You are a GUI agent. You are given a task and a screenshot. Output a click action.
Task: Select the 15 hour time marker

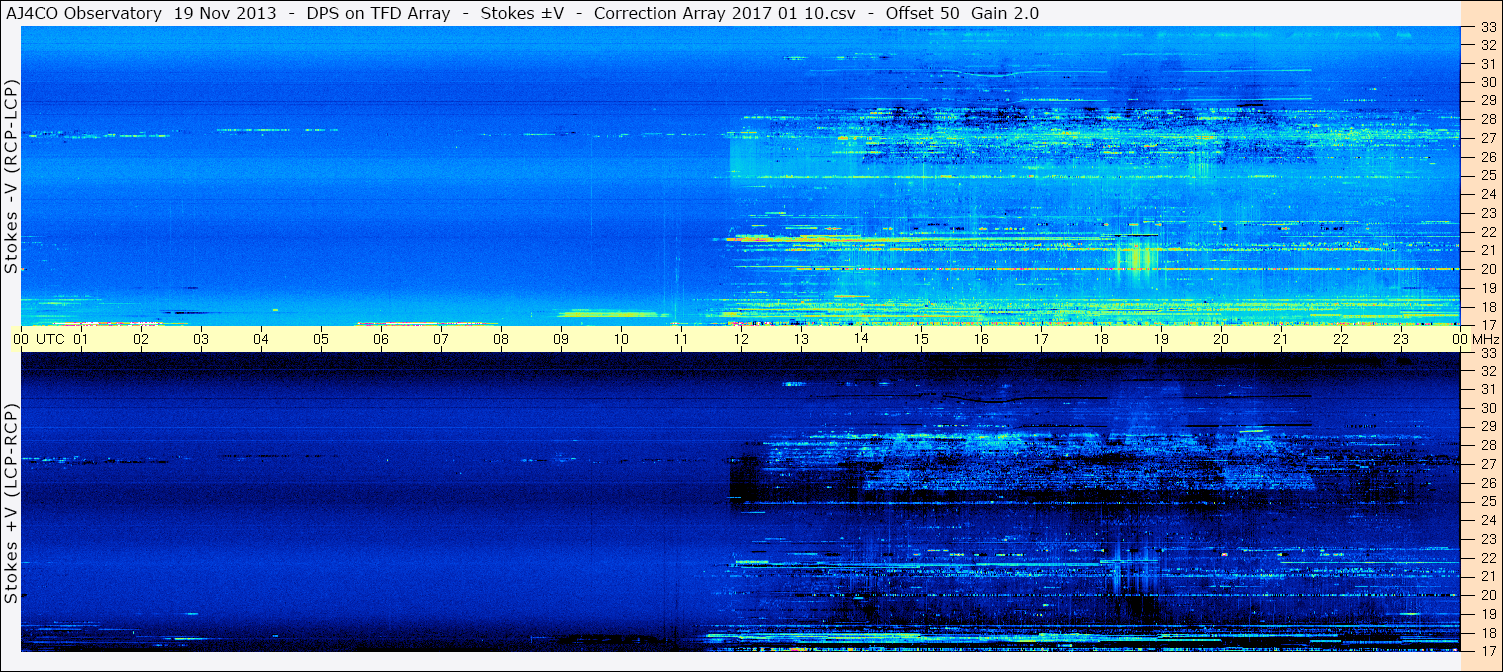921,339
